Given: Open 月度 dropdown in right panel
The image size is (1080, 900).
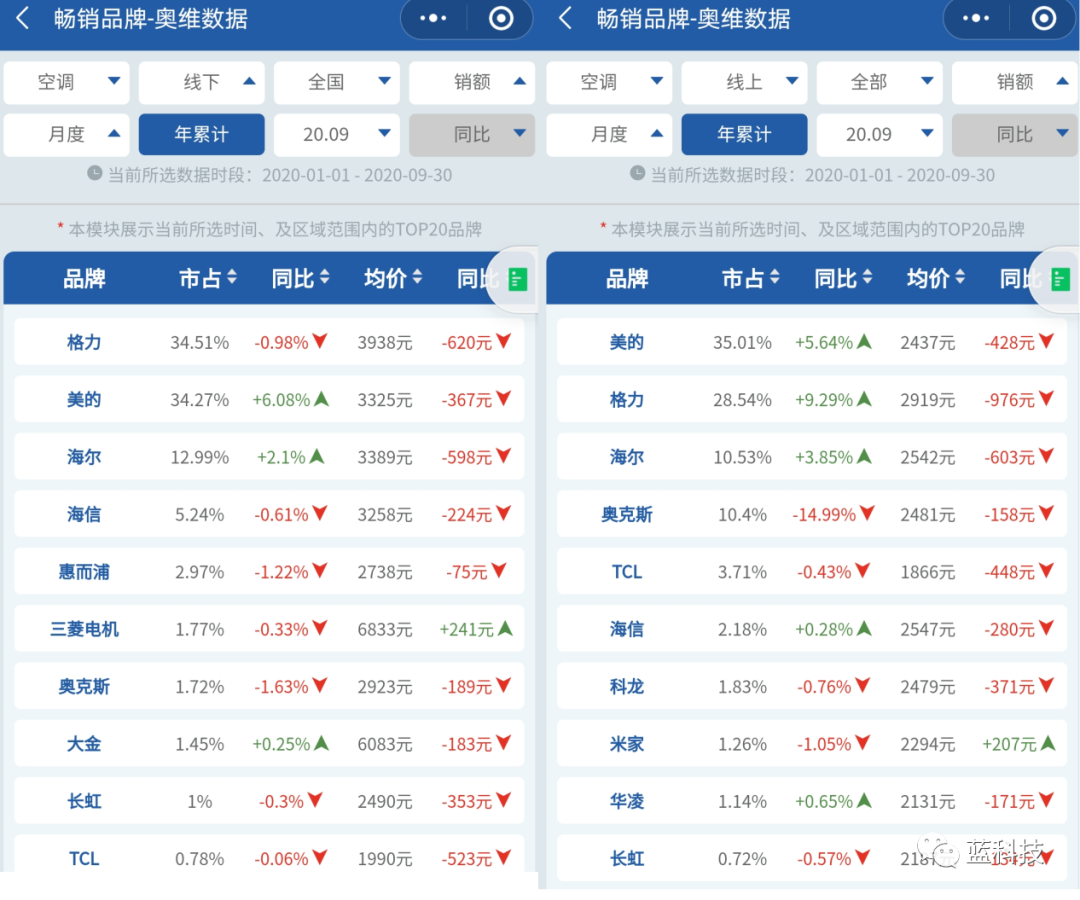Looking at the screenshot, I should (610, 134).
